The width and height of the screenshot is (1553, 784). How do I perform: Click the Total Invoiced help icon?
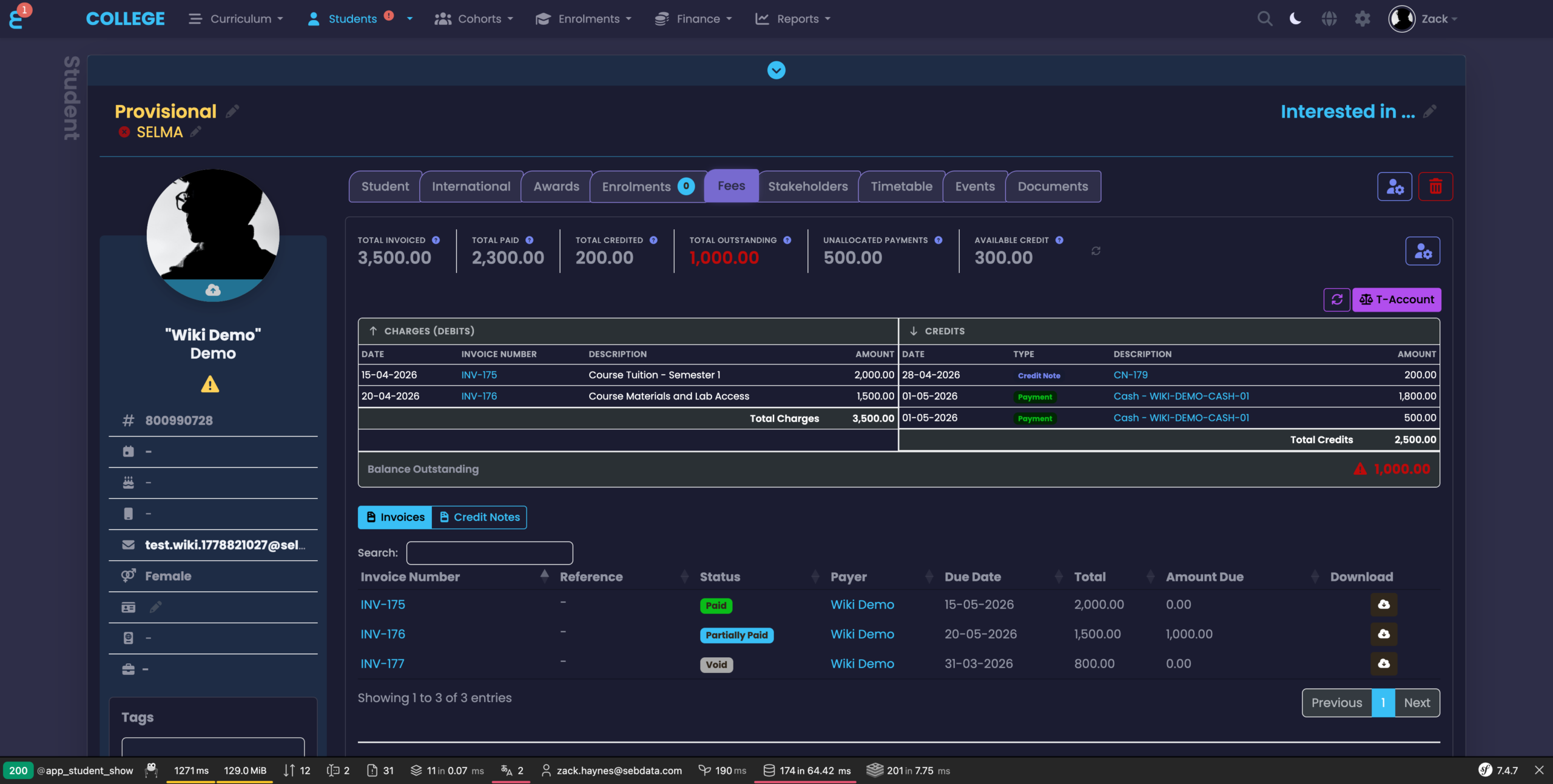pyautogui.click(x=436, y=240)
